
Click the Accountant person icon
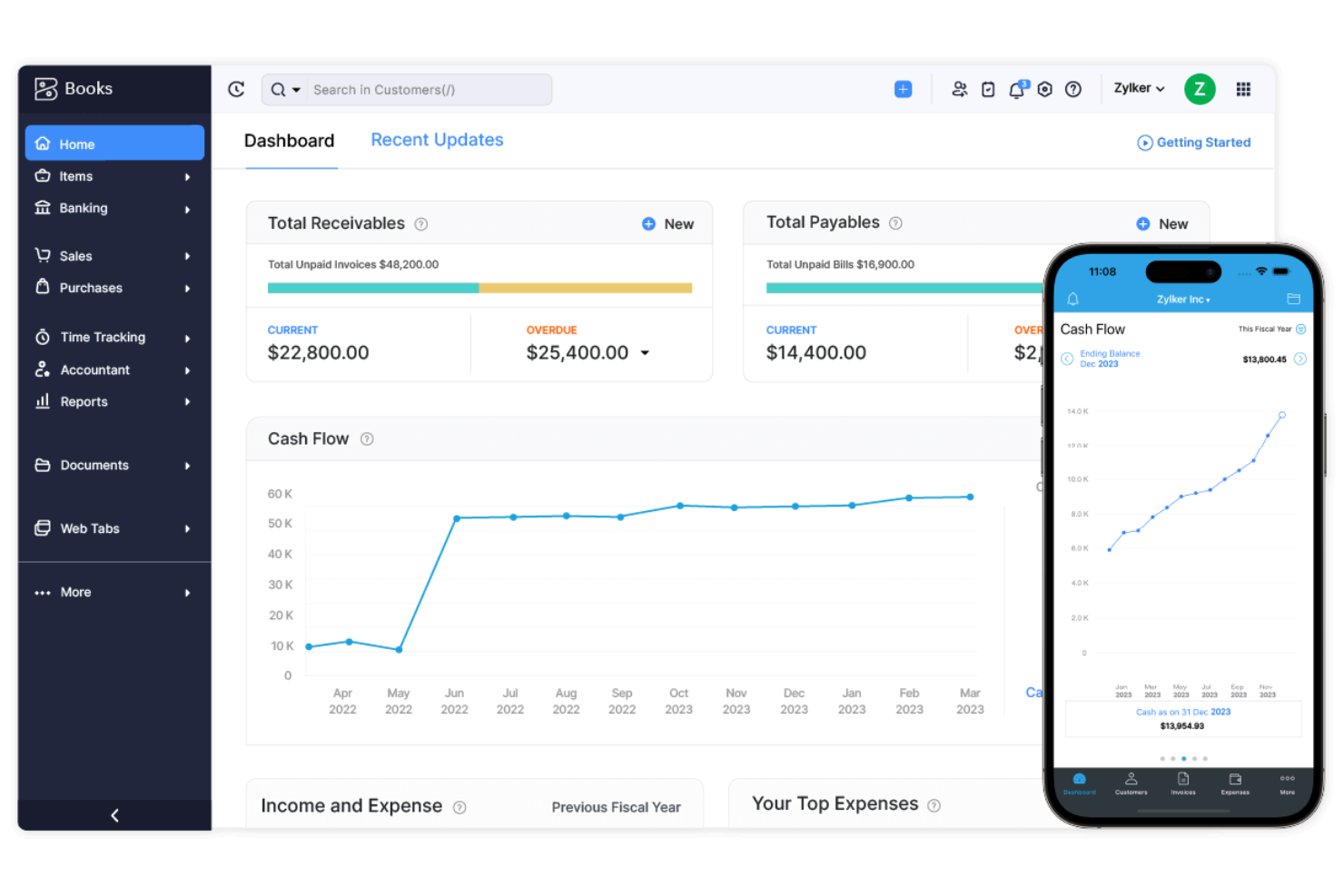click(43, 369)
